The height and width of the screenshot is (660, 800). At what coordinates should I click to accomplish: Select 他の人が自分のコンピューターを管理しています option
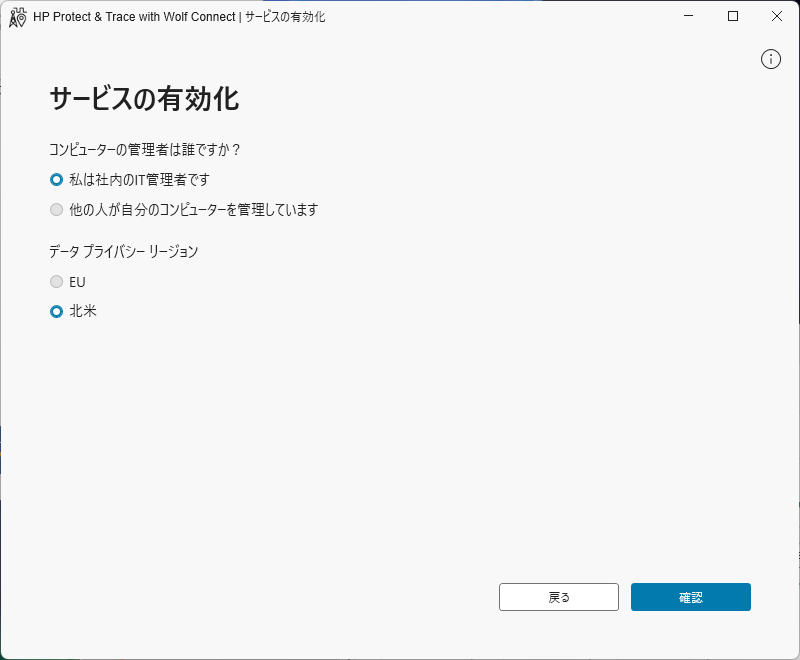tap(57, 210)
